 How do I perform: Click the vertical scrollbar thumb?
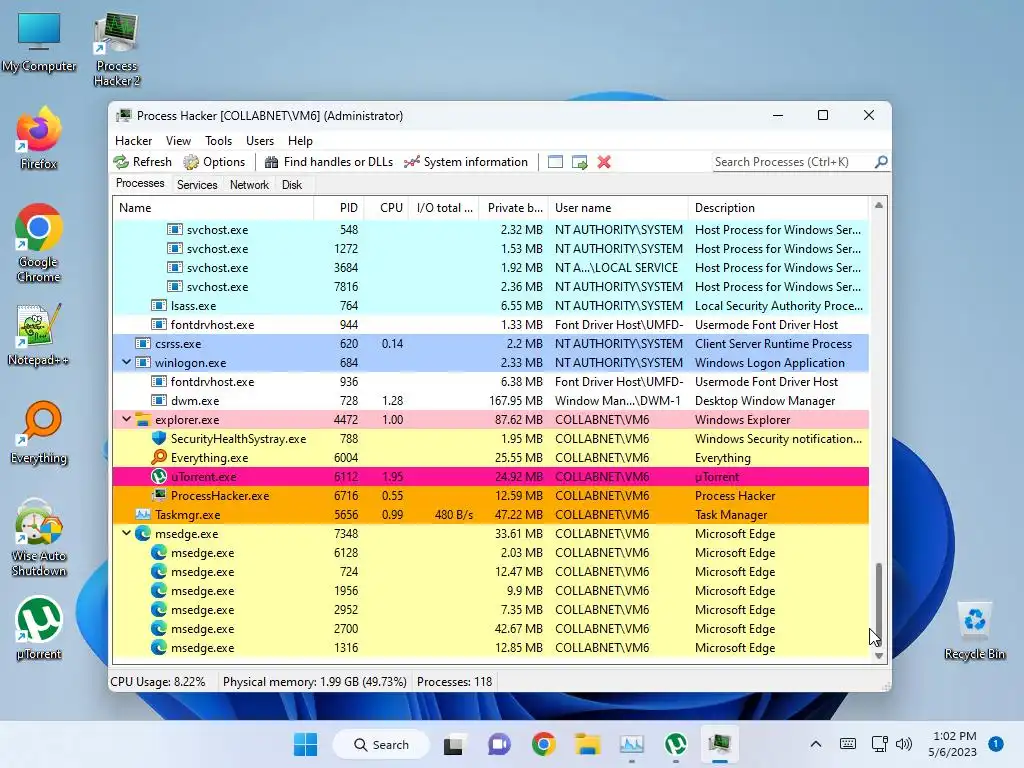[x=878, y=604]
